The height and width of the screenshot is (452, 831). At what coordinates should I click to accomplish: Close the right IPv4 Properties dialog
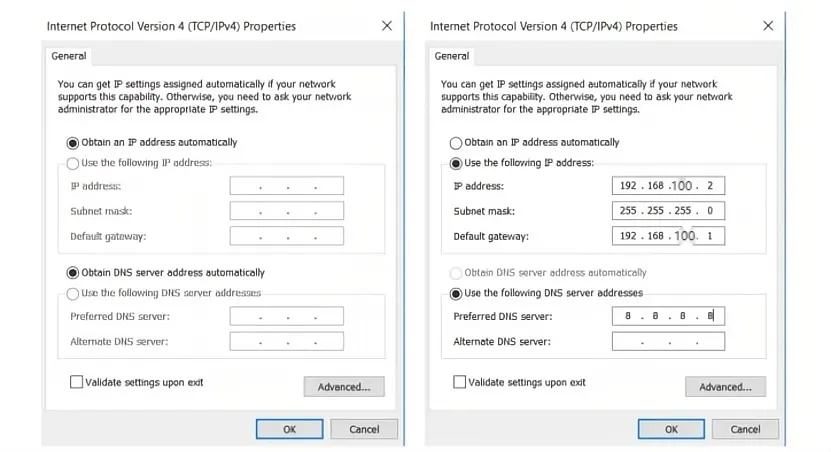coord(768,26)
